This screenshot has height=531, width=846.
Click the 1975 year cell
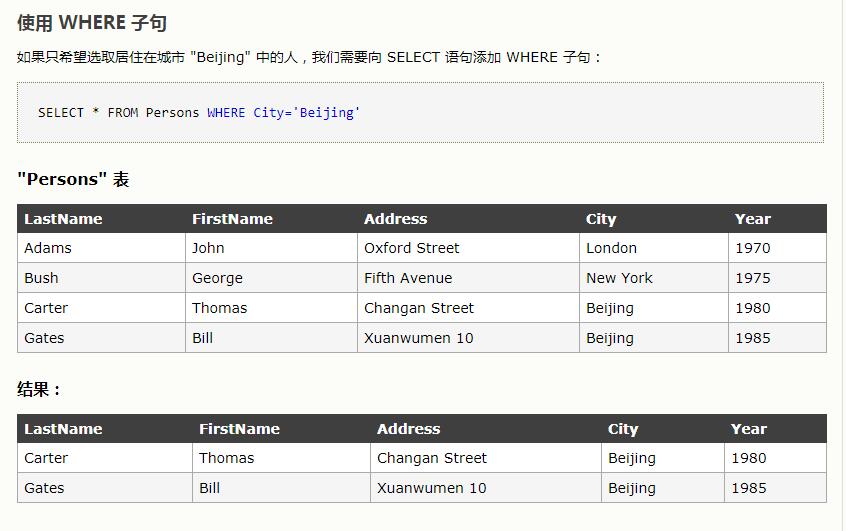[752, 278]
